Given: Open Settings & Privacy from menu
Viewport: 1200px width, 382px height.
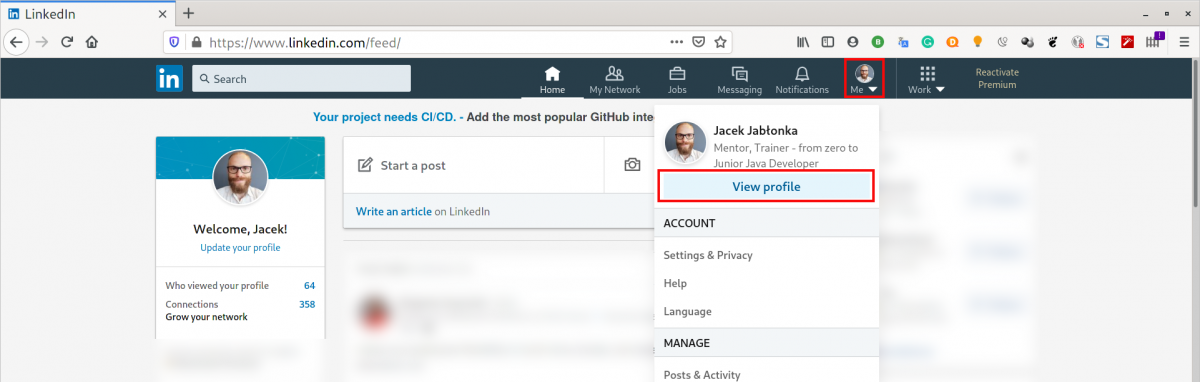Looking at the screenshot, I should pos(708,255).
